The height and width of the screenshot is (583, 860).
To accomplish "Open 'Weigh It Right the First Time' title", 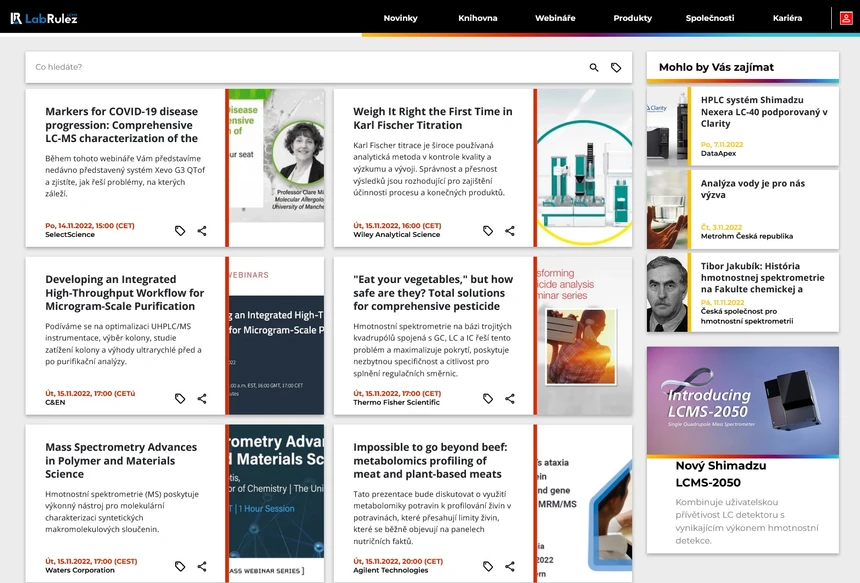I will [x=433, y=118].
